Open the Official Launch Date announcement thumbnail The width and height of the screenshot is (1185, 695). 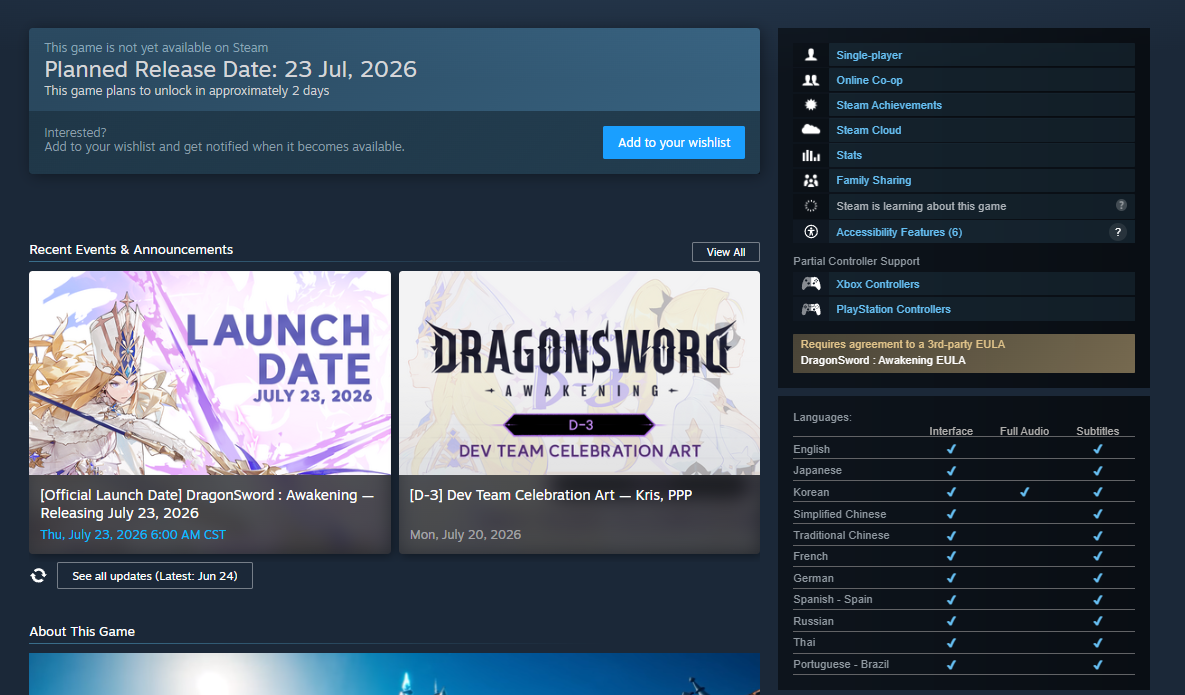coord(210,373)
